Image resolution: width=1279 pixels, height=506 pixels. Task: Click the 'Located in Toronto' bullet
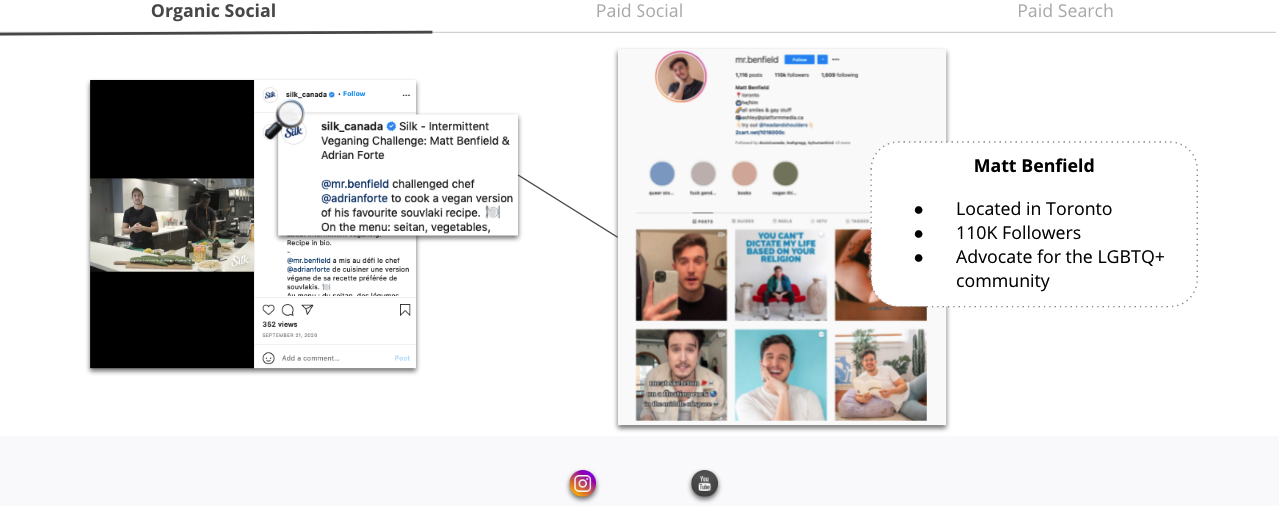click(x=1033, y=209)
